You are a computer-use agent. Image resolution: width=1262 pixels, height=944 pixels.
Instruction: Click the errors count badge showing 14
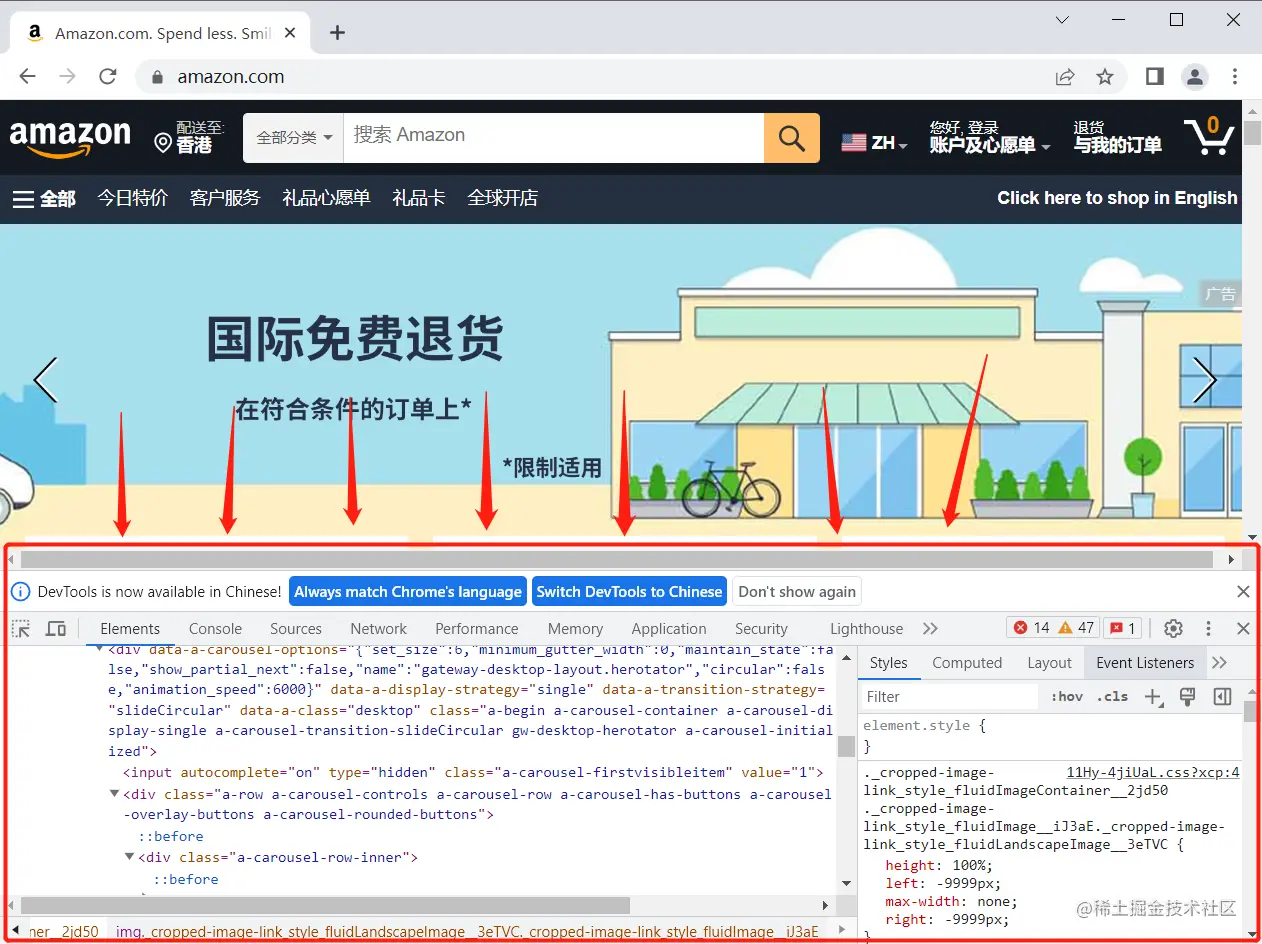pos(1031,628)
